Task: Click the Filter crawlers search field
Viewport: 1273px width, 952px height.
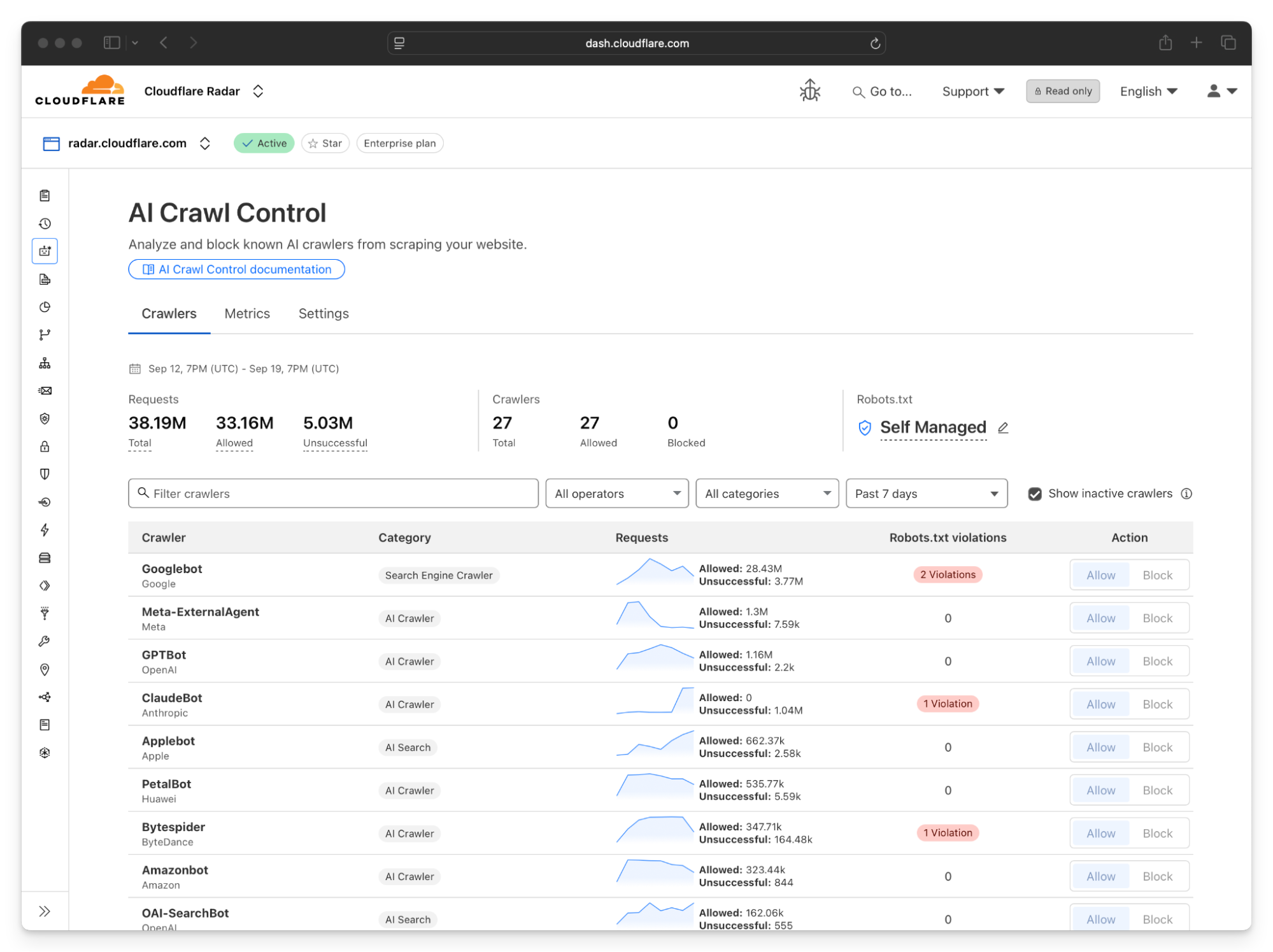Action: 333,494
